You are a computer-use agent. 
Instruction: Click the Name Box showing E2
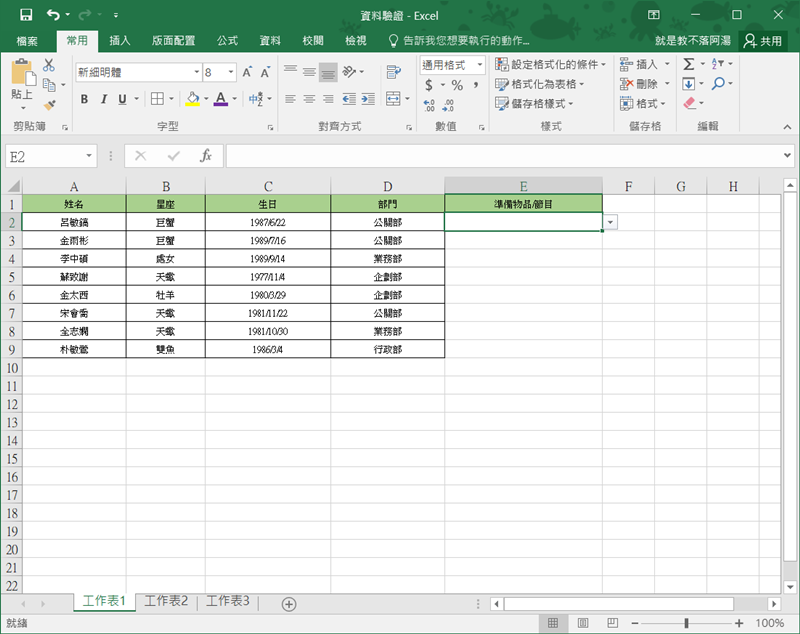pyautogui.click(x=45, y=156)
